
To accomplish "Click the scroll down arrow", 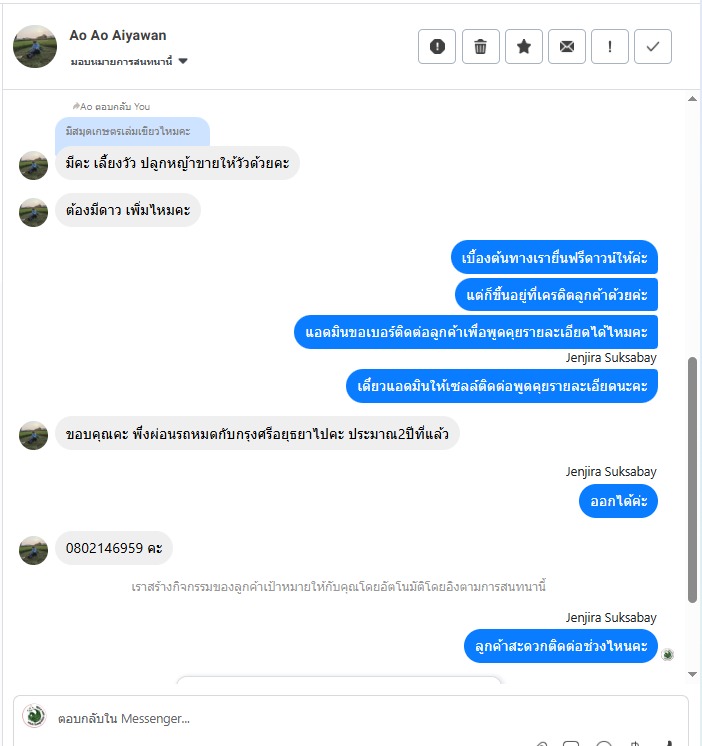I will [x=692, y=674].
